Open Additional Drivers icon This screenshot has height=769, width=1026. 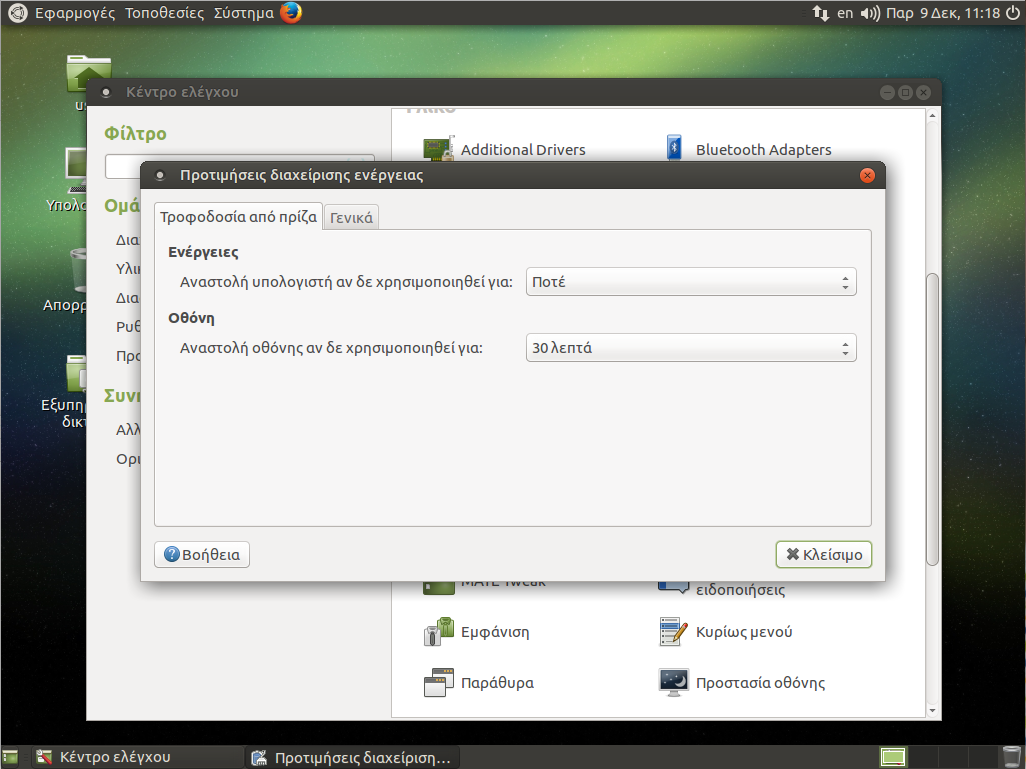click(x=439, y=150)
